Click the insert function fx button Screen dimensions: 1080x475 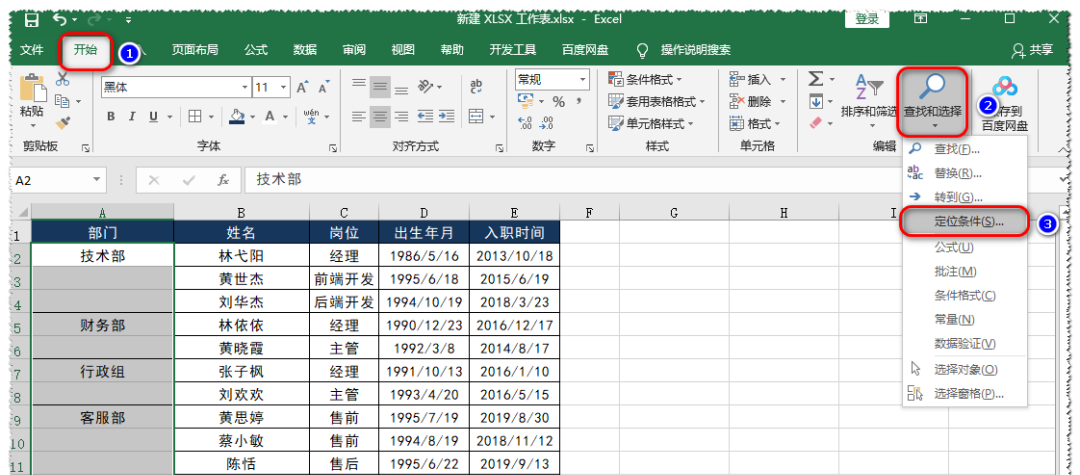pos(223,180)
